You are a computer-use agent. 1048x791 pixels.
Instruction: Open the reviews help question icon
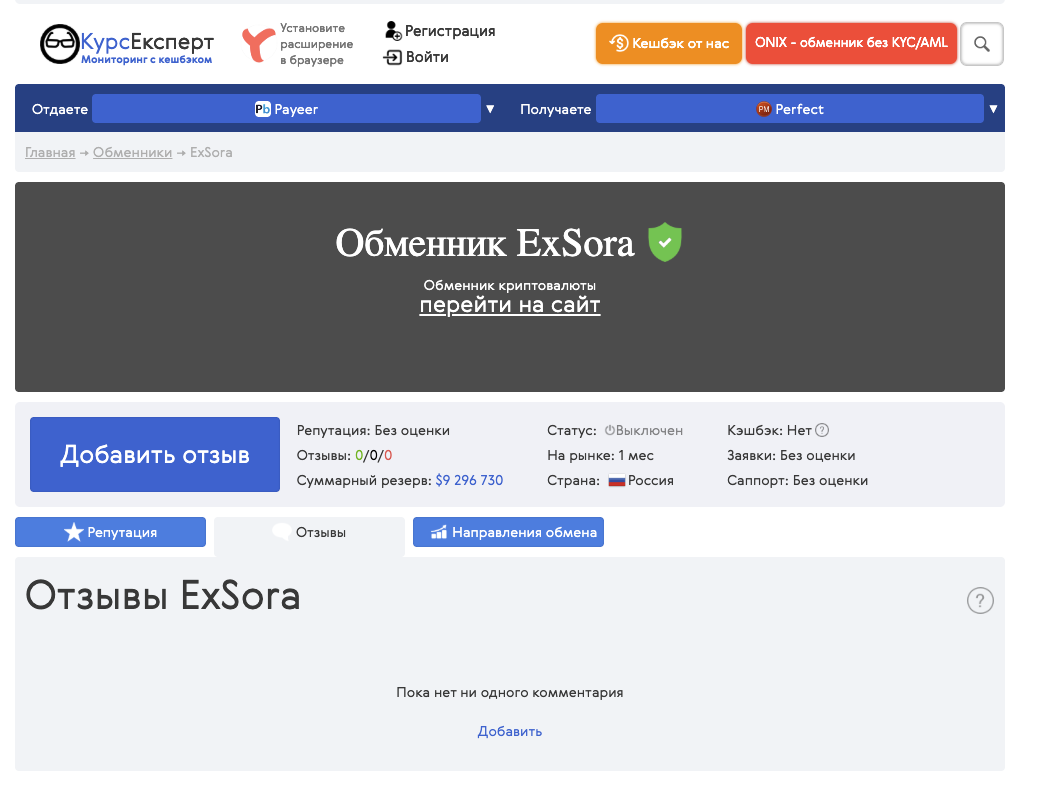pos(980,601)
